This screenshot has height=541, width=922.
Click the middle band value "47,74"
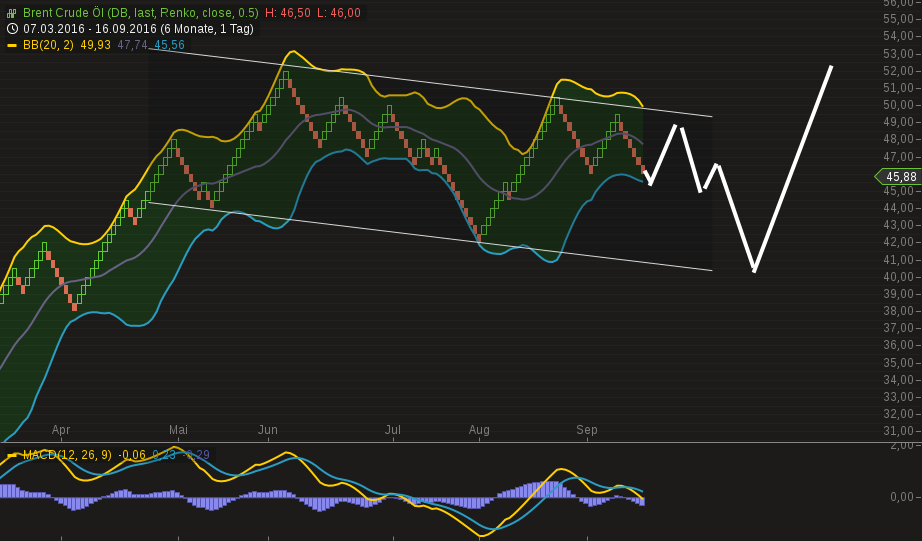coord(132,45)
